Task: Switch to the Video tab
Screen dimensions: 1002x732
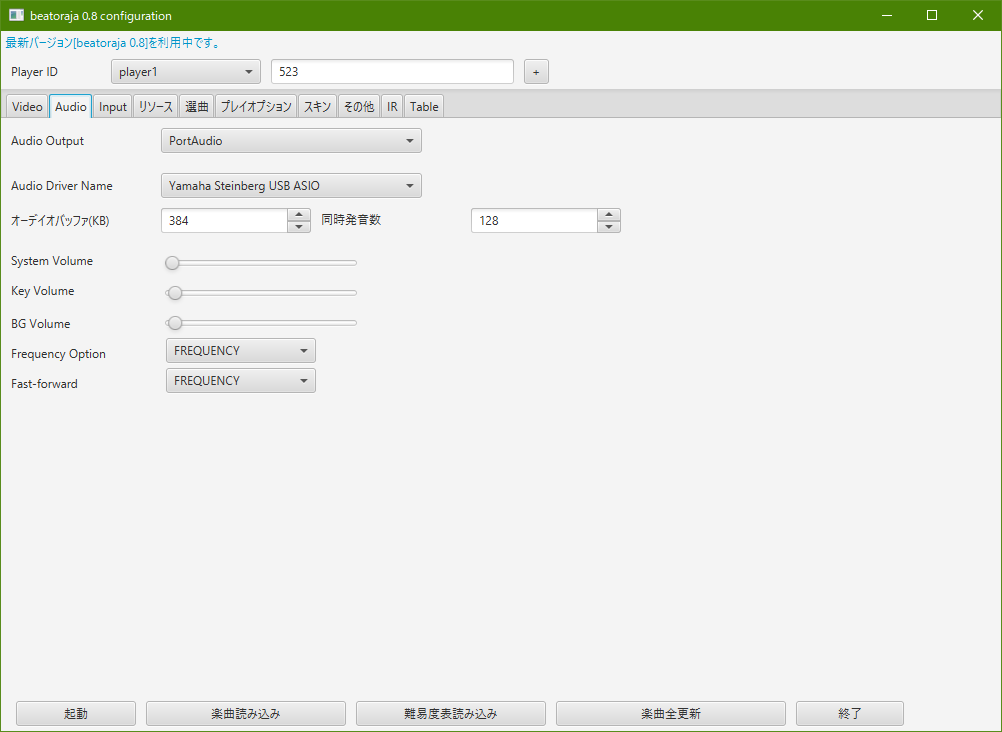Action: (27, 107)
